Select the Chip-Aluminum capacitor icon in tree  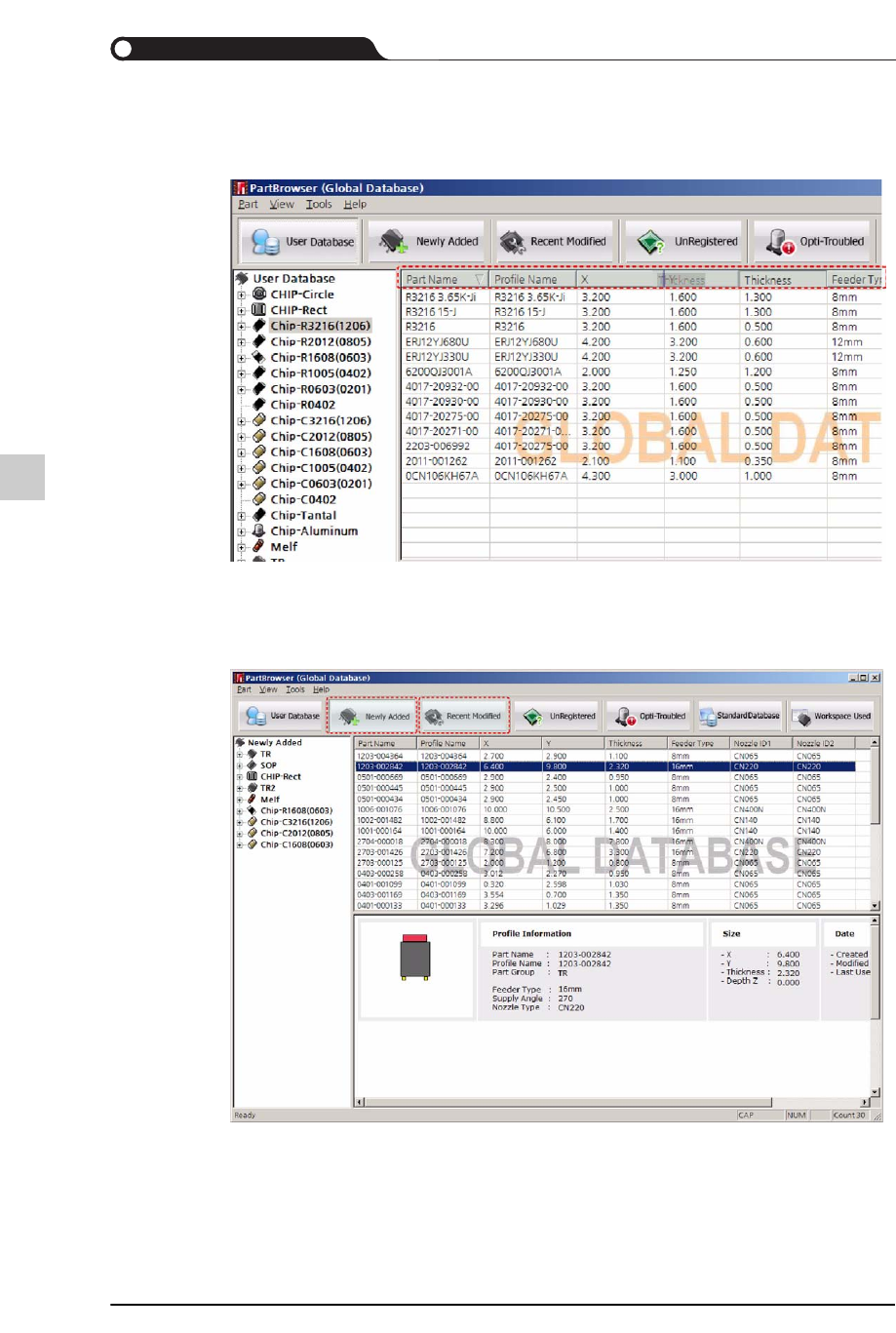tap(259, 530)
